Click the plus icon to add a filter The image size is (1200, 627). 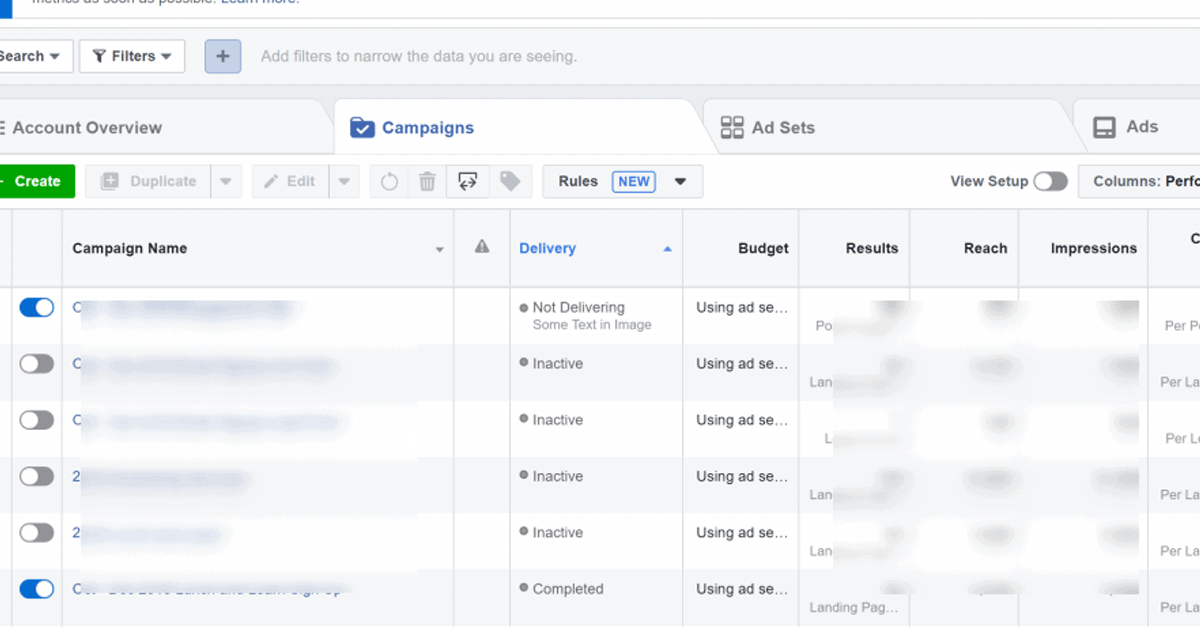[x=222, y=56]
